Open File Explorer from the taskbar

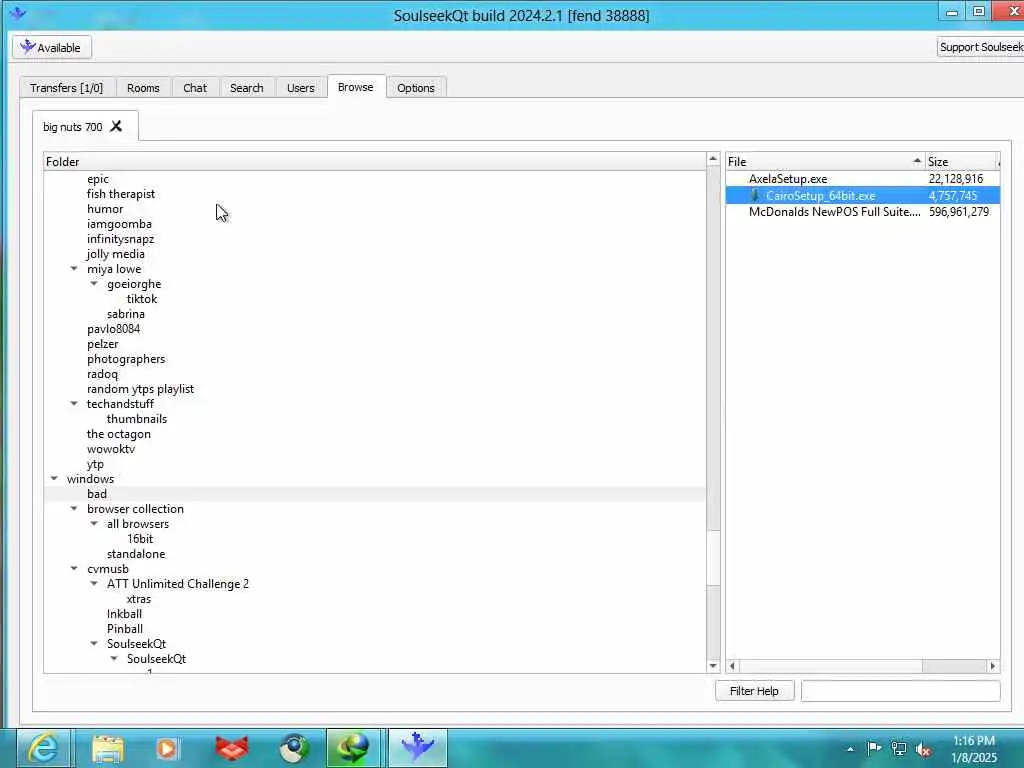[x=108, y=748]
